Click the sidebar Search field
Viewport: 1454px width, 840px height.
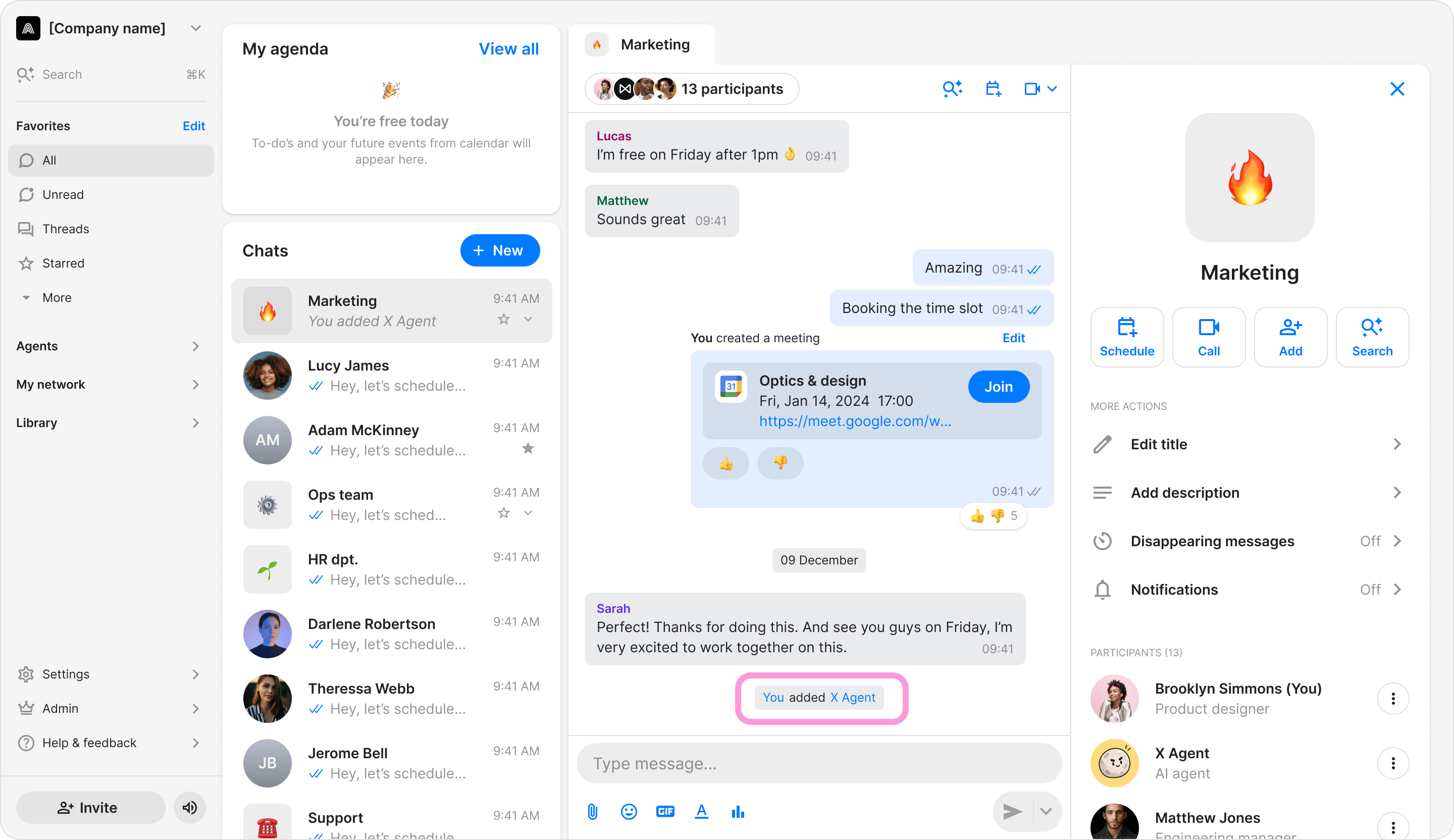tap(111, 74)
